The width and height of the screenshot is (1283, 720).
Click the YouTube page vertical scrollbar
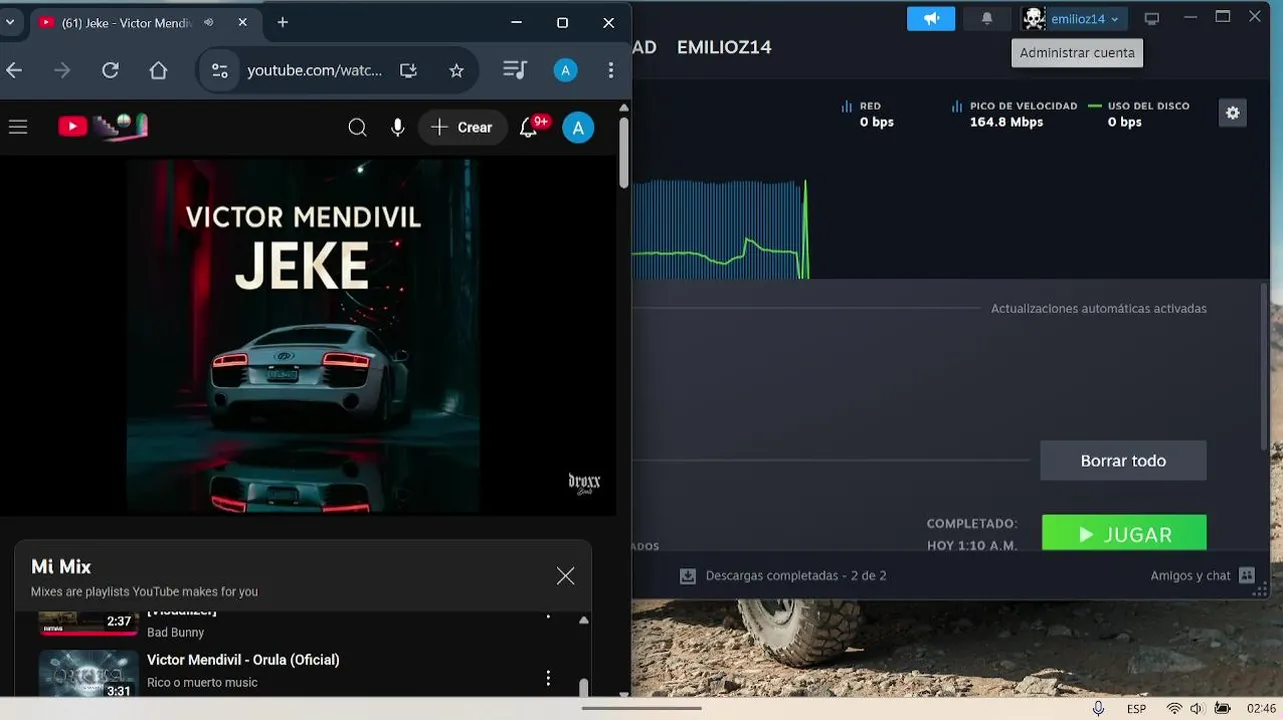click(624, 152)
